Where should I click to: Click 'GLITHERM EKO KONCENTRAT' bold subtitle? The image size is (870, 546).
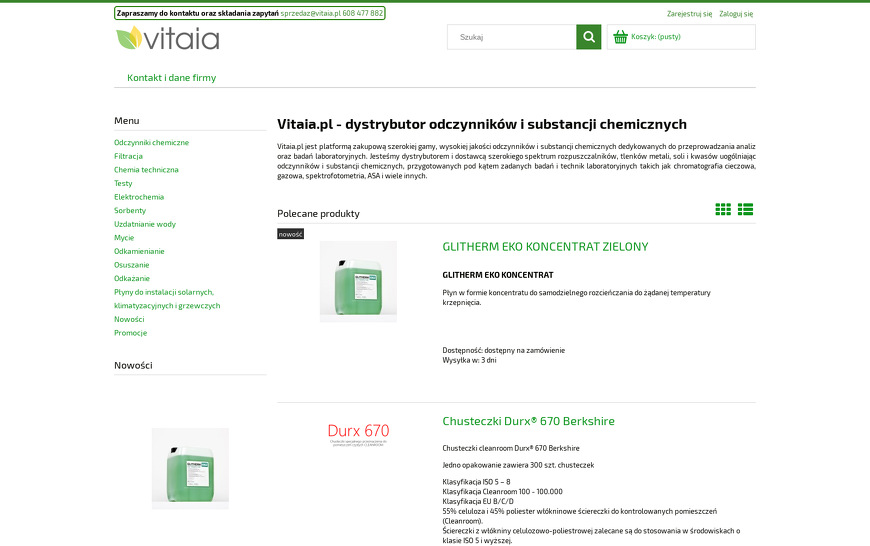pos(498,275)
